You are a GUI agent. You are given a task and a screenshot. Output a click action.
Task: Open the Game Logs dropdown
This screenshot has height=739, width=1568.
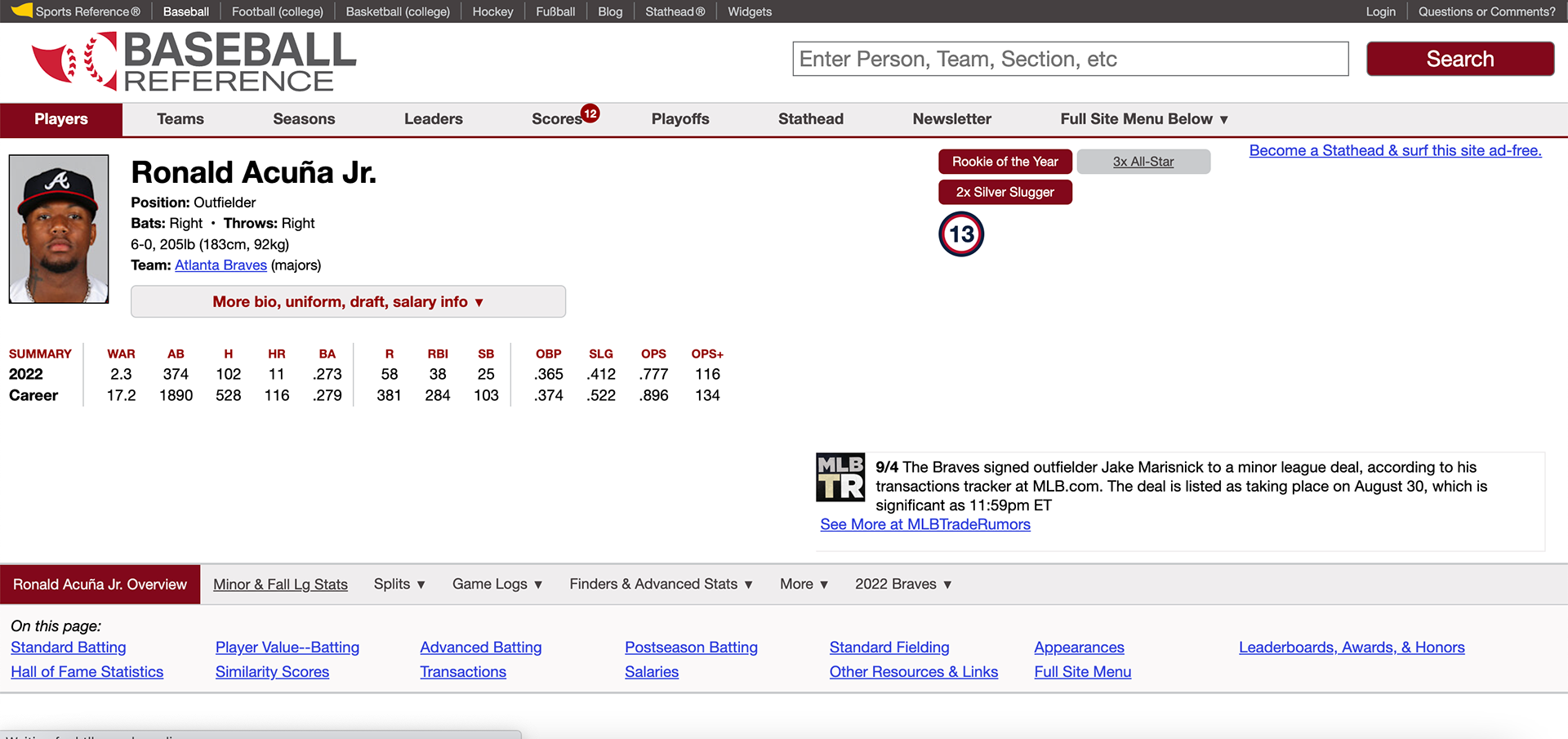point(497,584)
